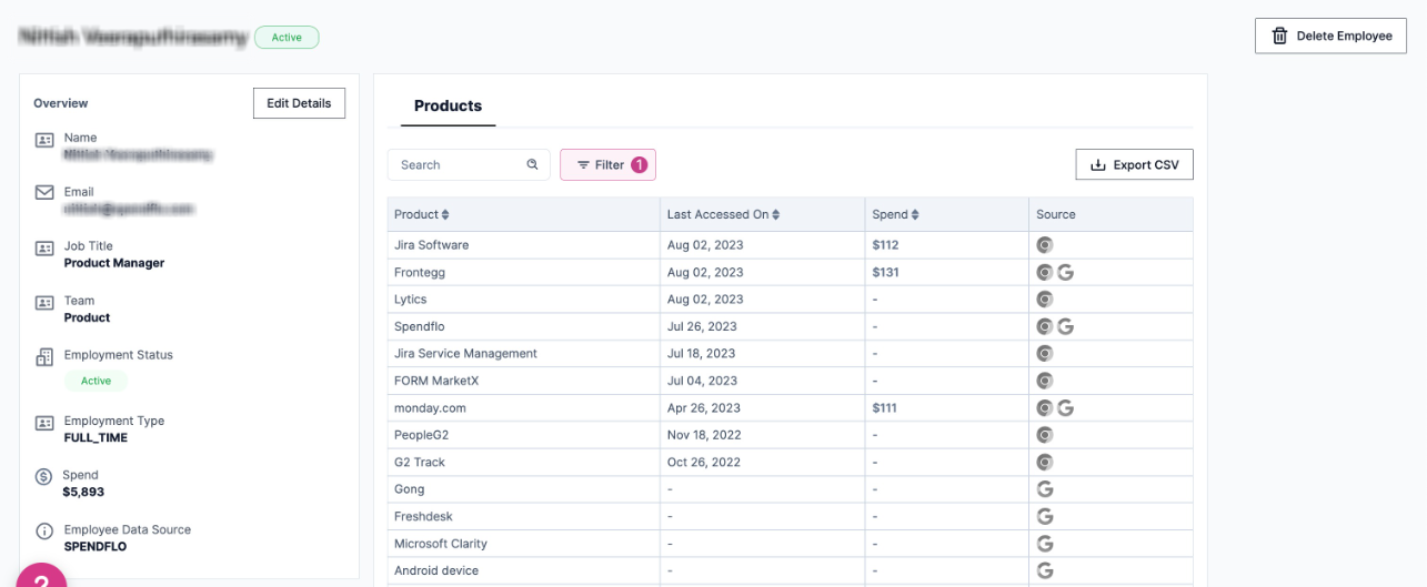The height and width of the screenshot is (587, 1427).
Task: Click the source icon in G2 Track row
Action: click(x=1044, y=462)
